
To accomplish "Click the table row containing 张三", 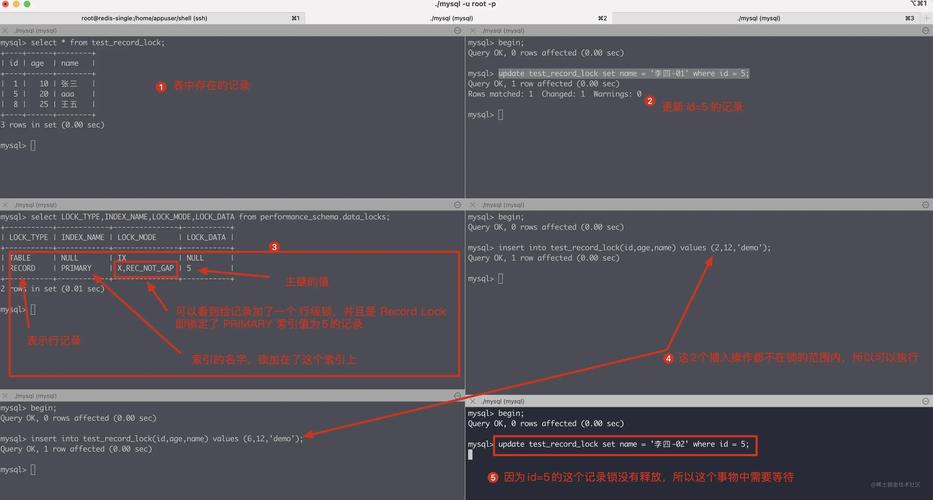I will click(48, 84).
